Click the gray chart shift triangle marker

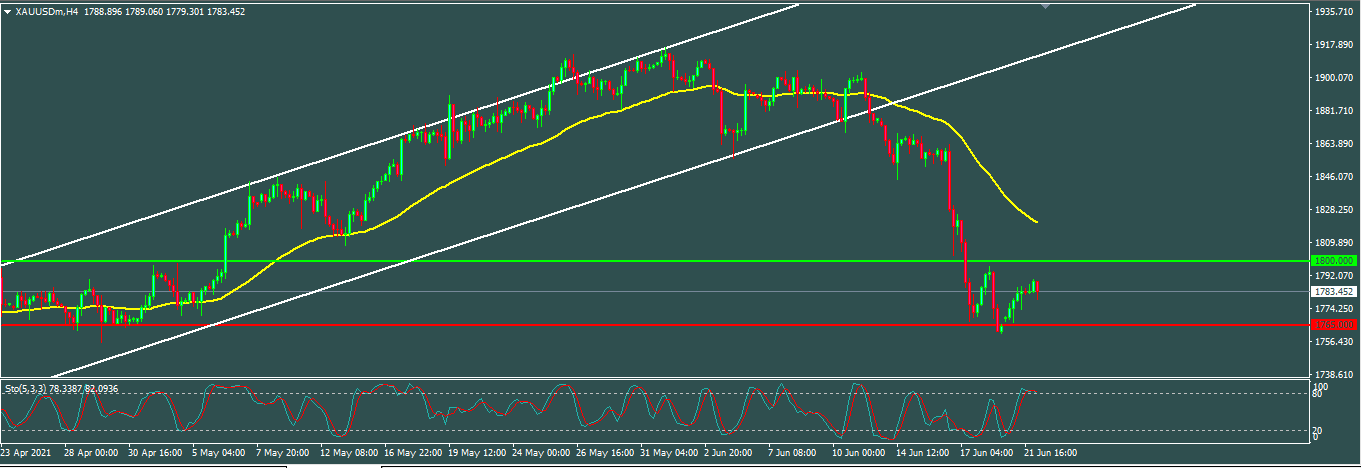point(1046,6)
